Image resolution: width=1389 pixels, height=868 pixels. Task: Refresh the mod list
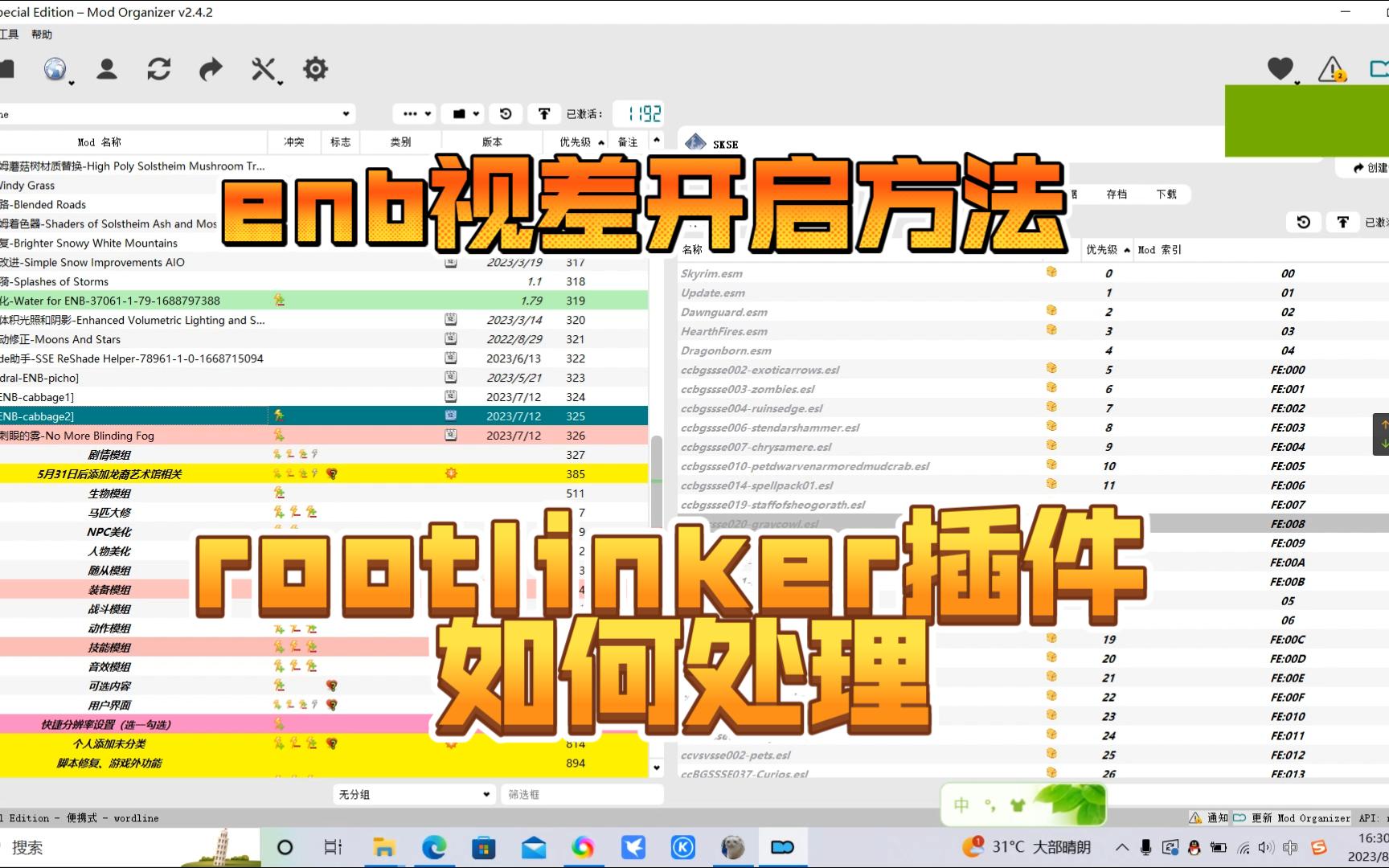click(159, 69)
